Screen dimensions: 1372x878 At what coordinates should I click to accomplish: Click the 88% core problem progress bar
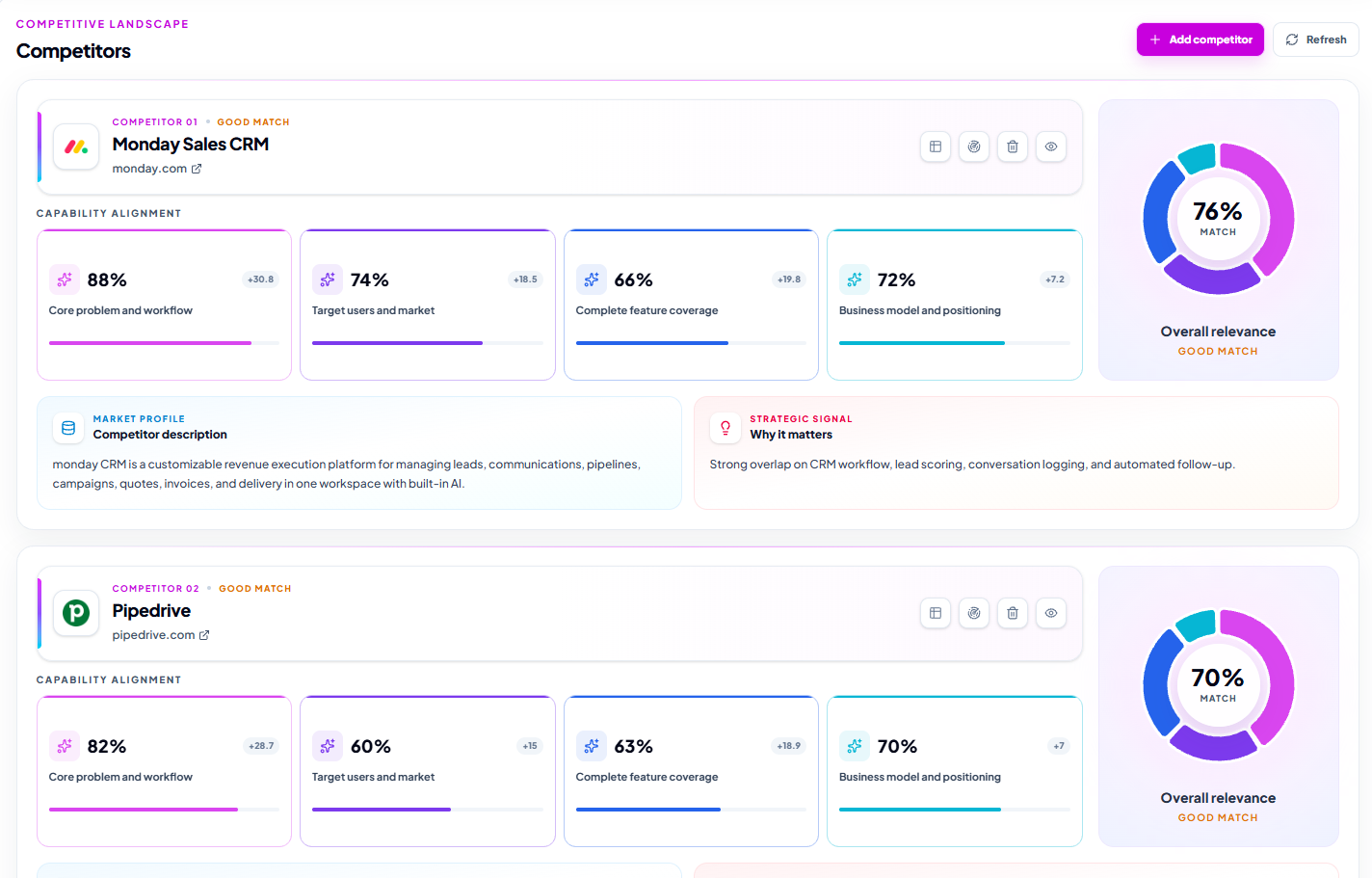(x=164, y=343)
